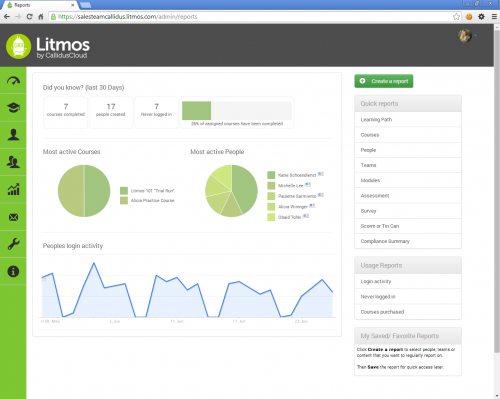Open the Assessment quick report
The height and width of the screenshot is (399, 500).
tap(408, 196)
